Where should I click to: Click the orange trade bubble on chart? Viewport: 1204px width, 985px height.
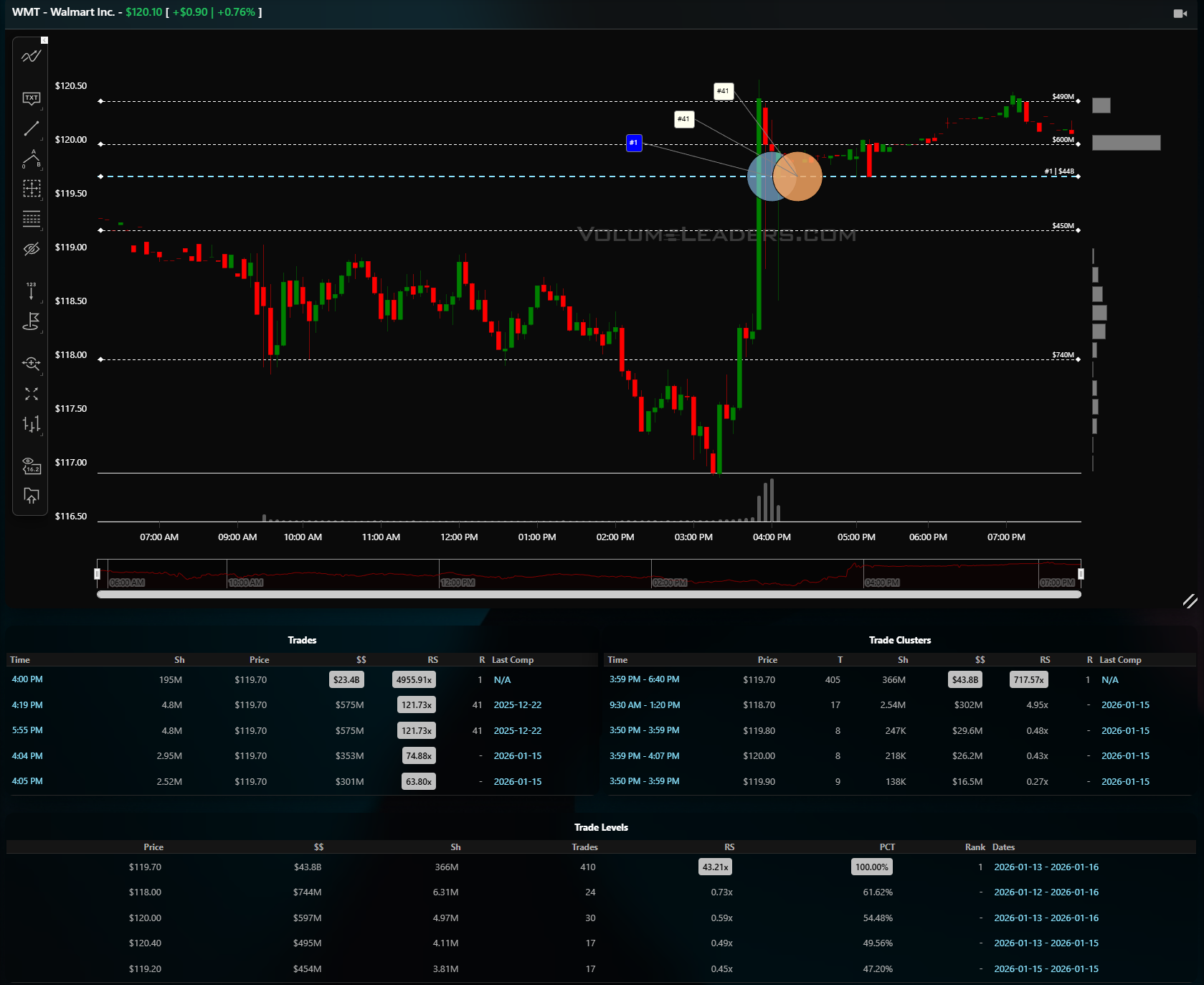[x=799, y=176]
